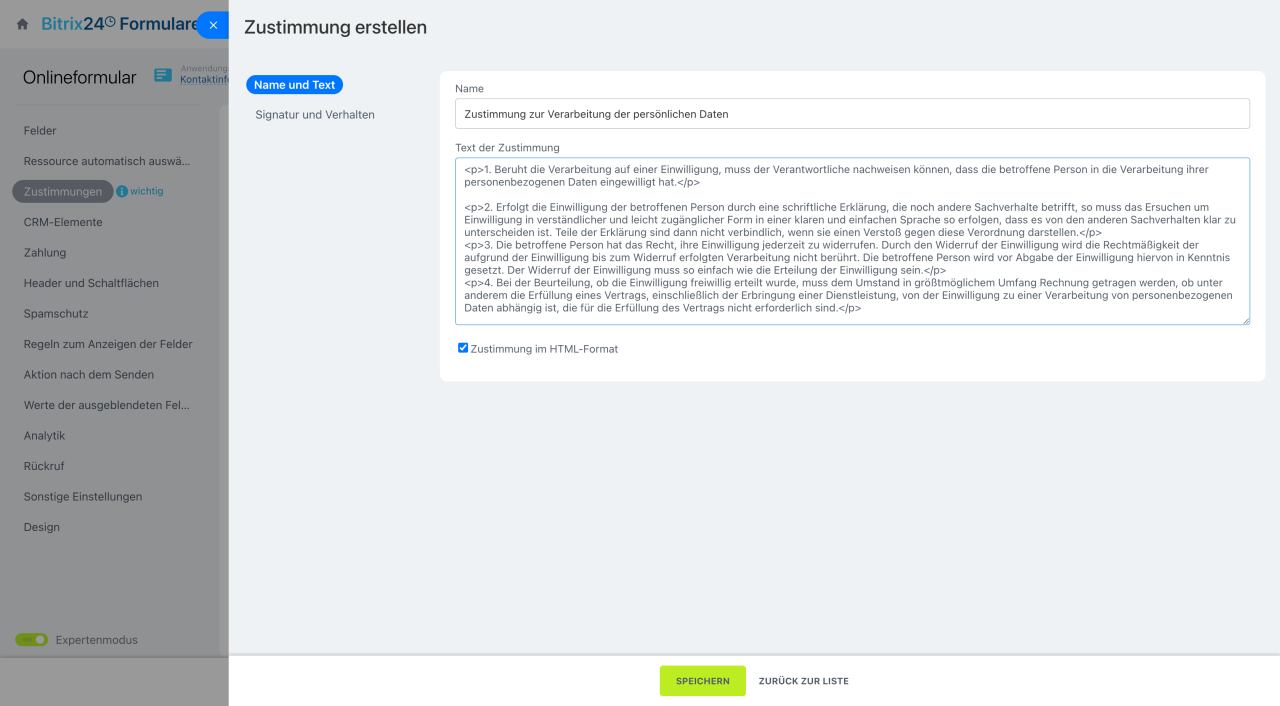
Task: Click the home icon in the header
Action: [23, 24]
